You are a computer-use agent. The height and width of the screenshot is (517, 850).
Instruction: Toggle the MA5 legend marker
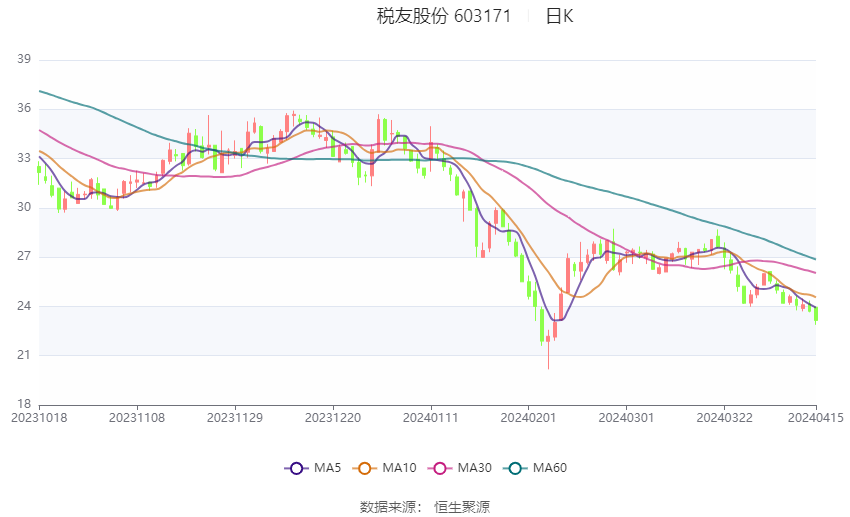tap(297, 468)
